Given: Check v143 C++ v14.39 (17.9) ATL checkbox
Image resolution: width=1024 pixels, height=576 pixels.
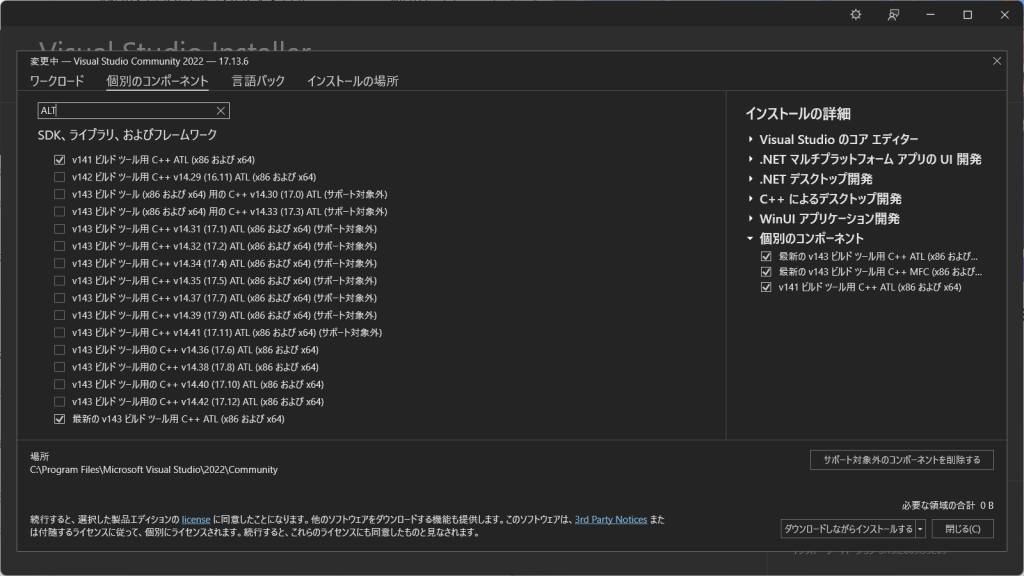Looking at the screenshot, I should [59, 315].
